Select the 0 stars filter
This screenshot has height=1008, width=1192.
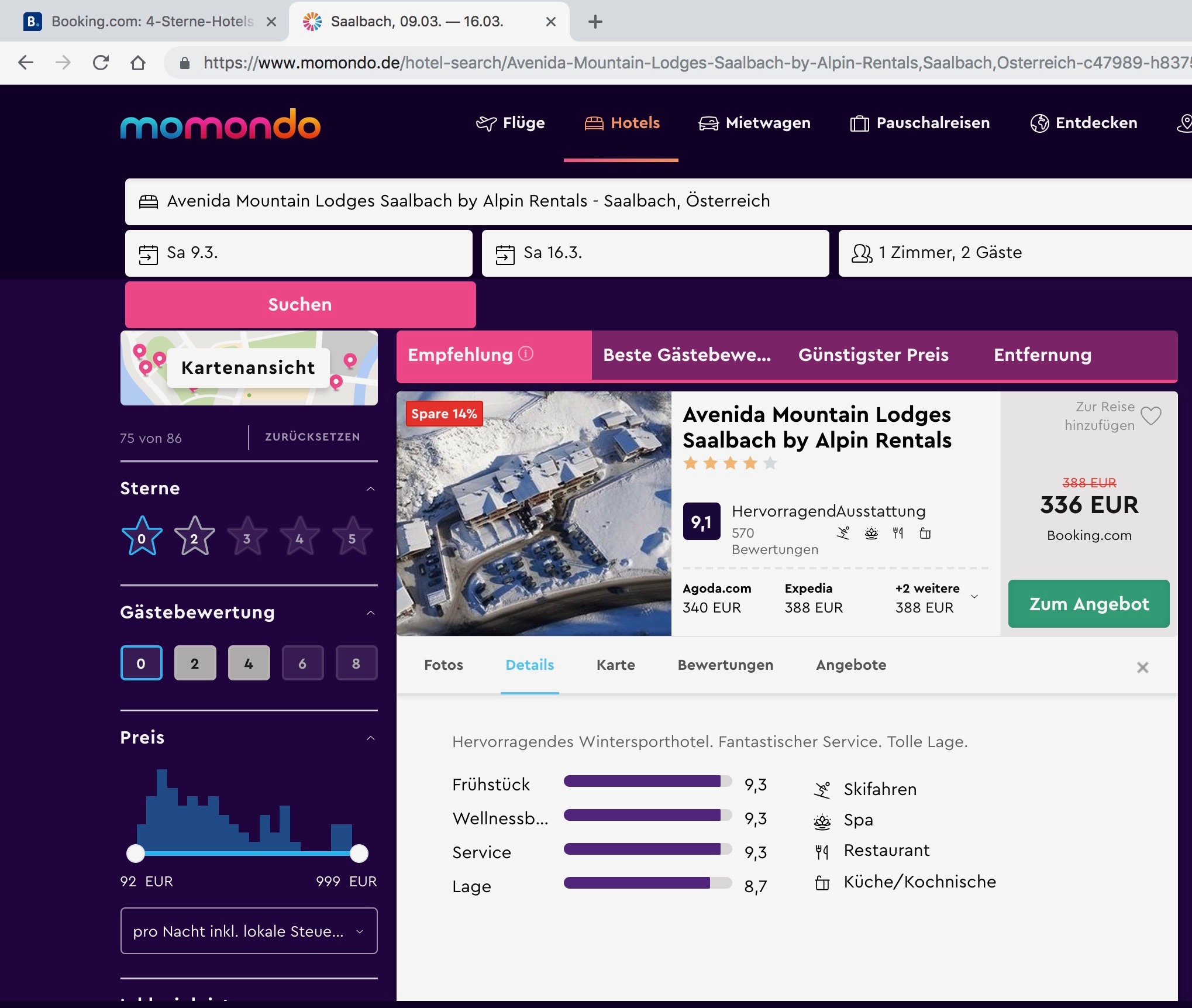point(142,536)
